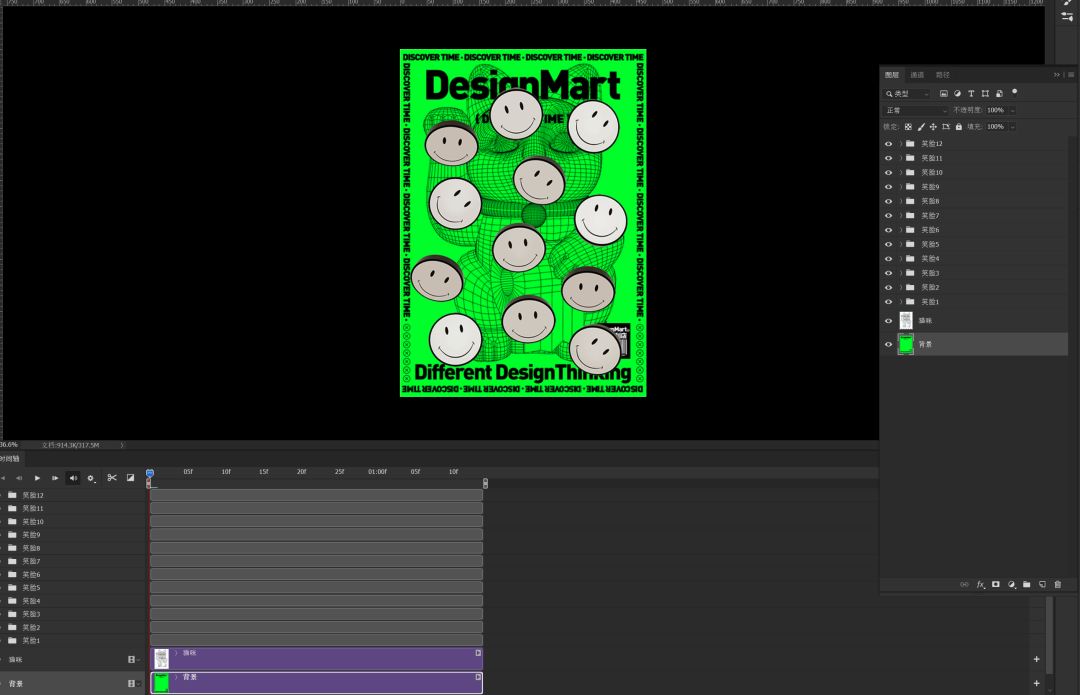Toggle the layer filtering on/off switch
This screenshot has width=1080, height=695.
click(1015, 92)
